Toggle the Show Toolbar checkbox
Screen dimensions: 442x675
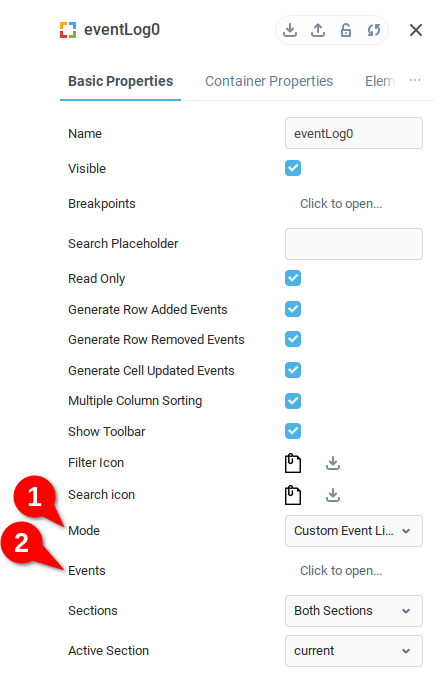293,431
